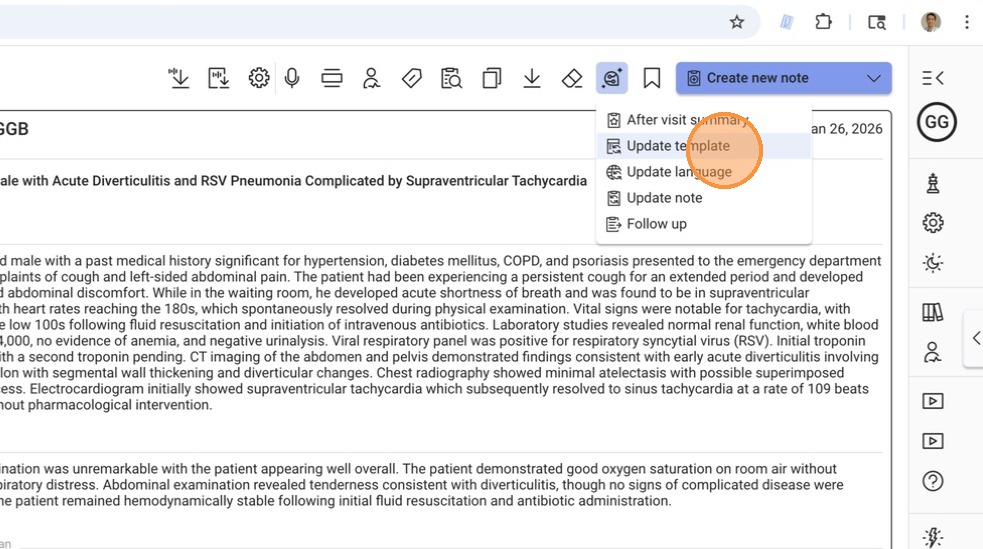Screen dimensions: 983x549
Task: Choose Update template in the menu
Action: click(x=704, y=146)
